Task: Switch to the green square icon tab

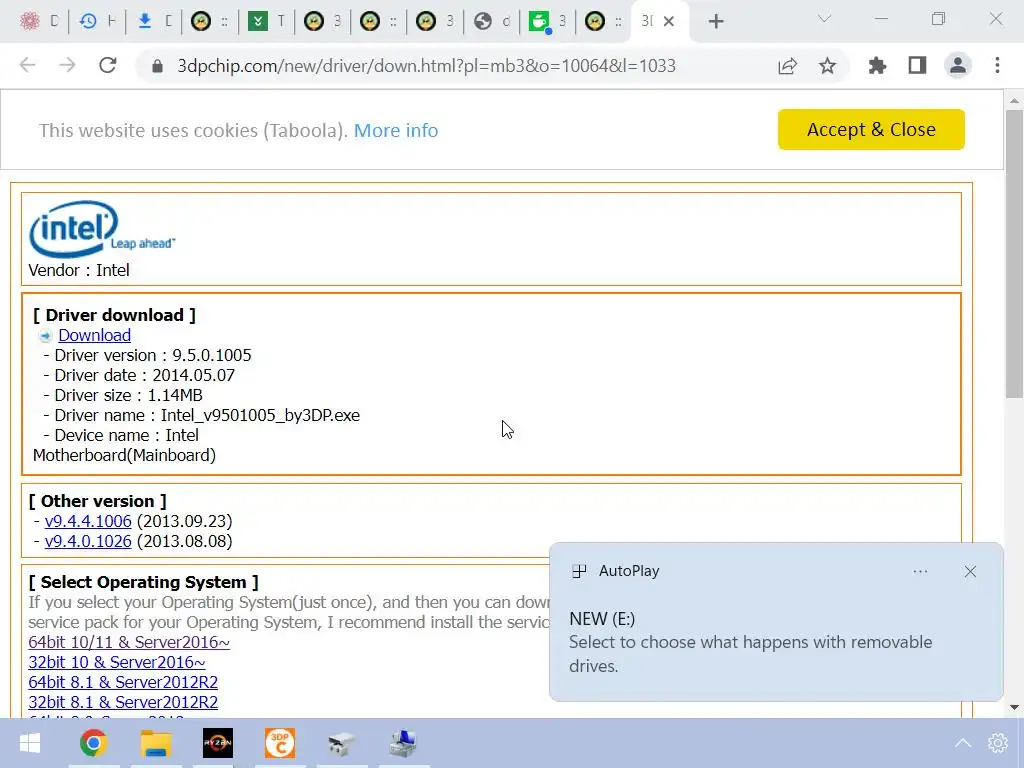Action: coord(257,22)
